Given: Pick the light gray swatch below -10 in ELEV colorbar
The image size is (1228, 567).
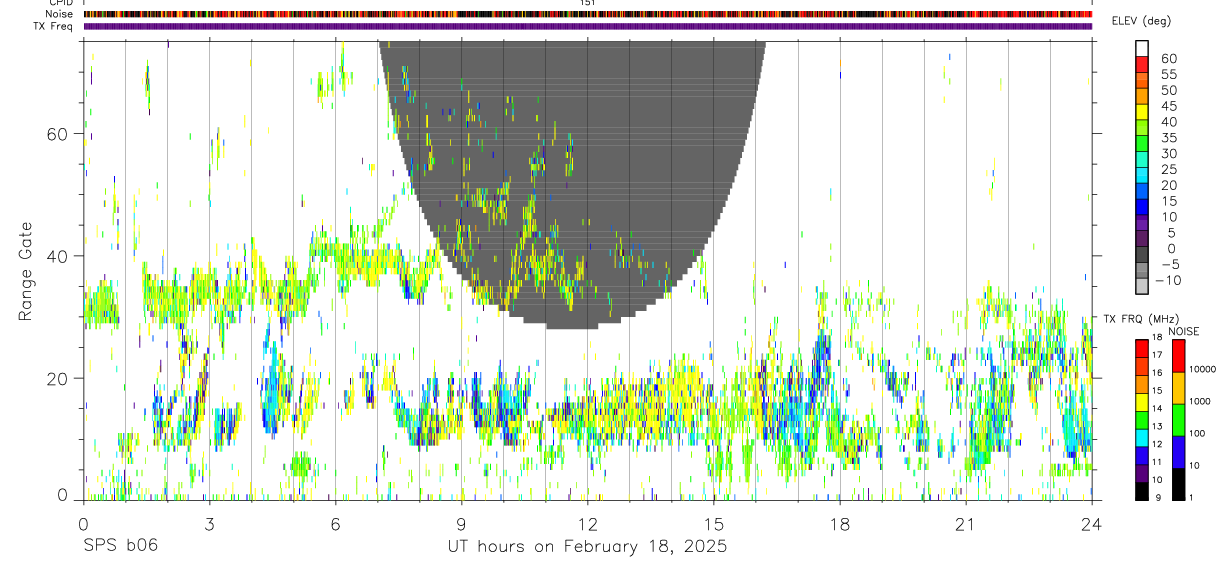Looking at the screenshot, I should pos(1141,287).
